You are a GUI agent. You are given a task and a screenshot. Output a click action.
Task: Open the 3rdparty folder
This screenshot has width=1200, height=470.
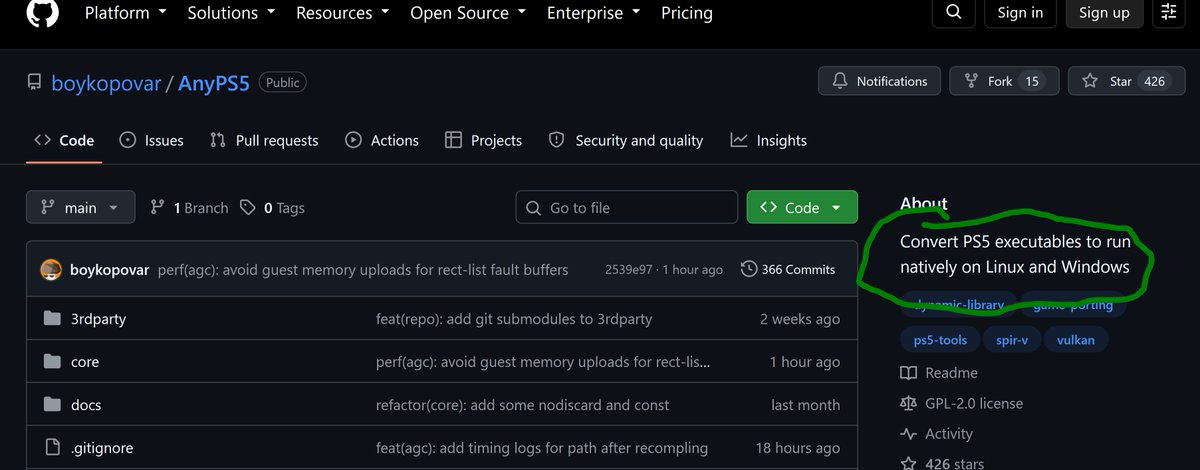point(98,319)
